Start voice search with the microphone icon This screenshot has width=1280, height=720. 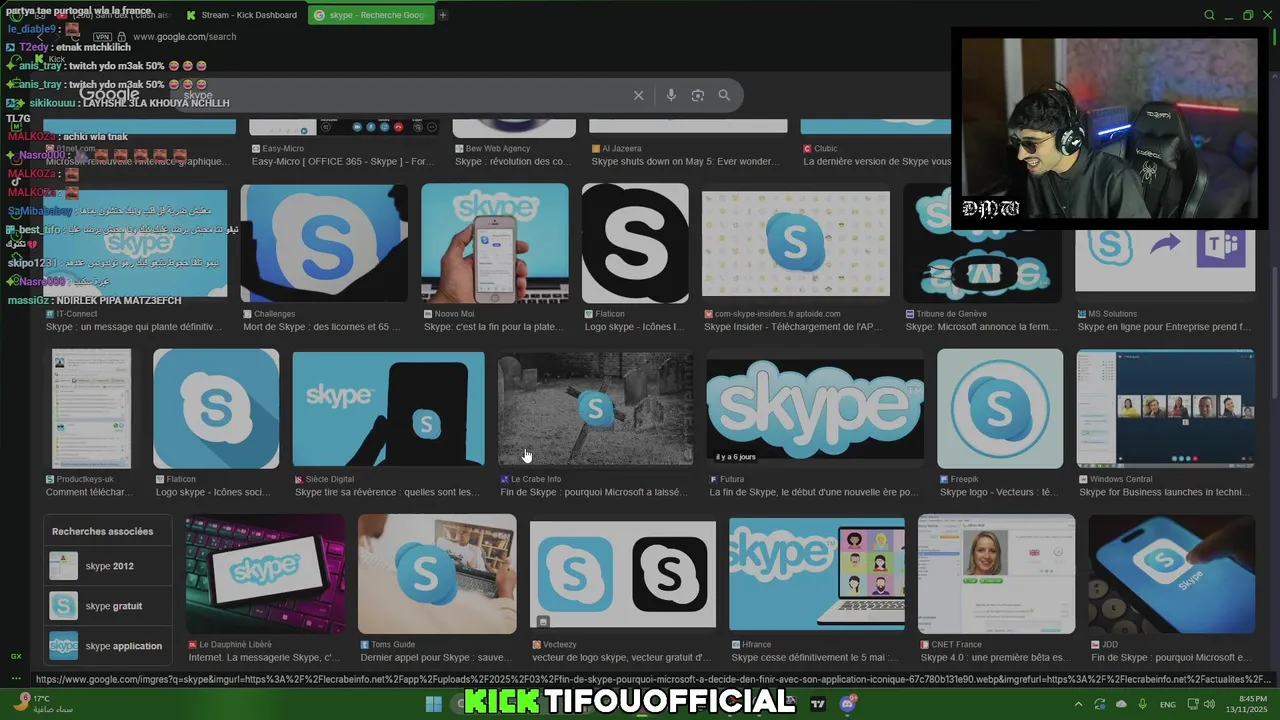pos(671,95)
